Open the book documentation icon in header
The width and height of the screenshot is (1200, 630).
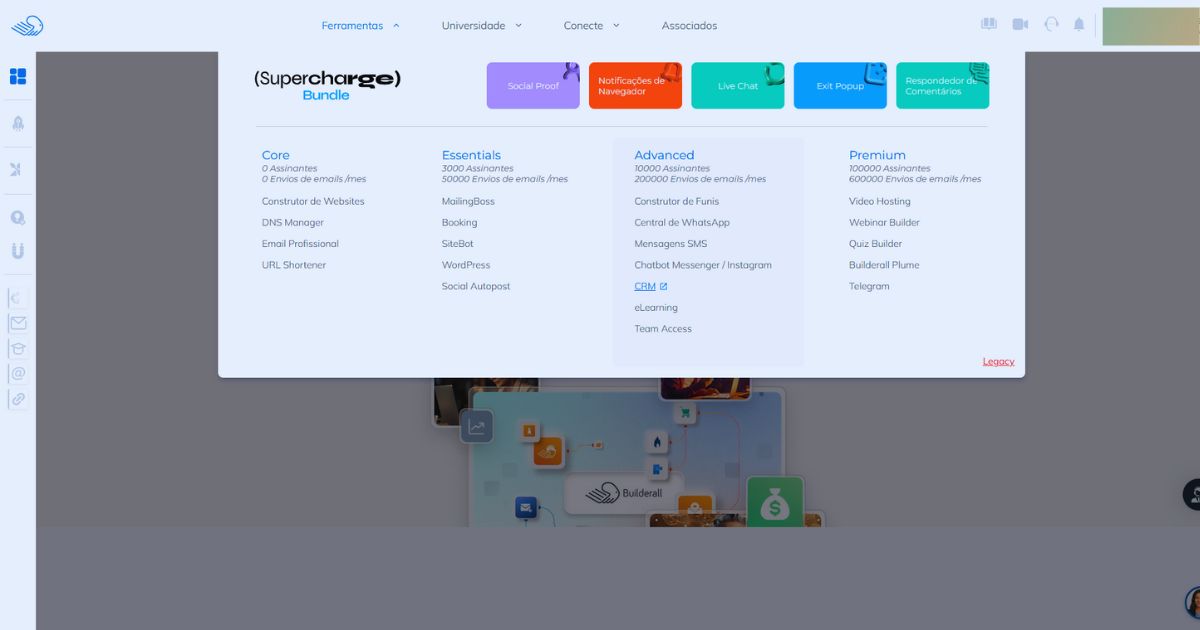click(989, 24)
